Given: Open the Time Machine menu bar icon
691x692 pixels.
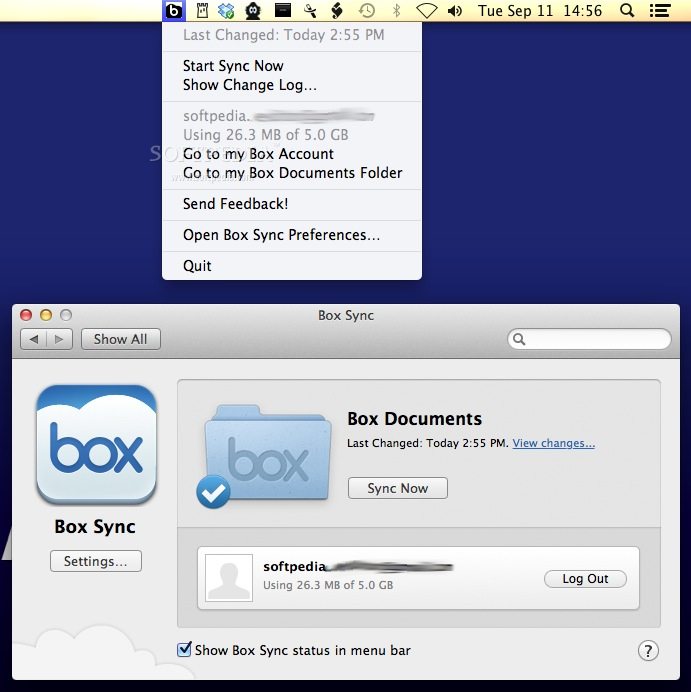Looking at the screenshot, I should (x=366, y=11).
